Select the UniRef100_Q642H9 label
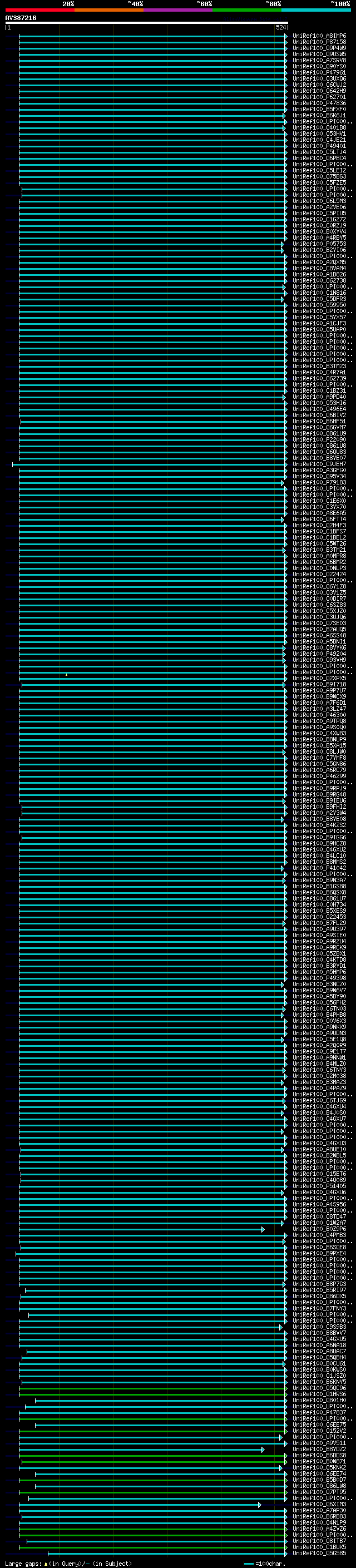The width and height of the screenshot is (356, 1568). click(x=319, y=91)
